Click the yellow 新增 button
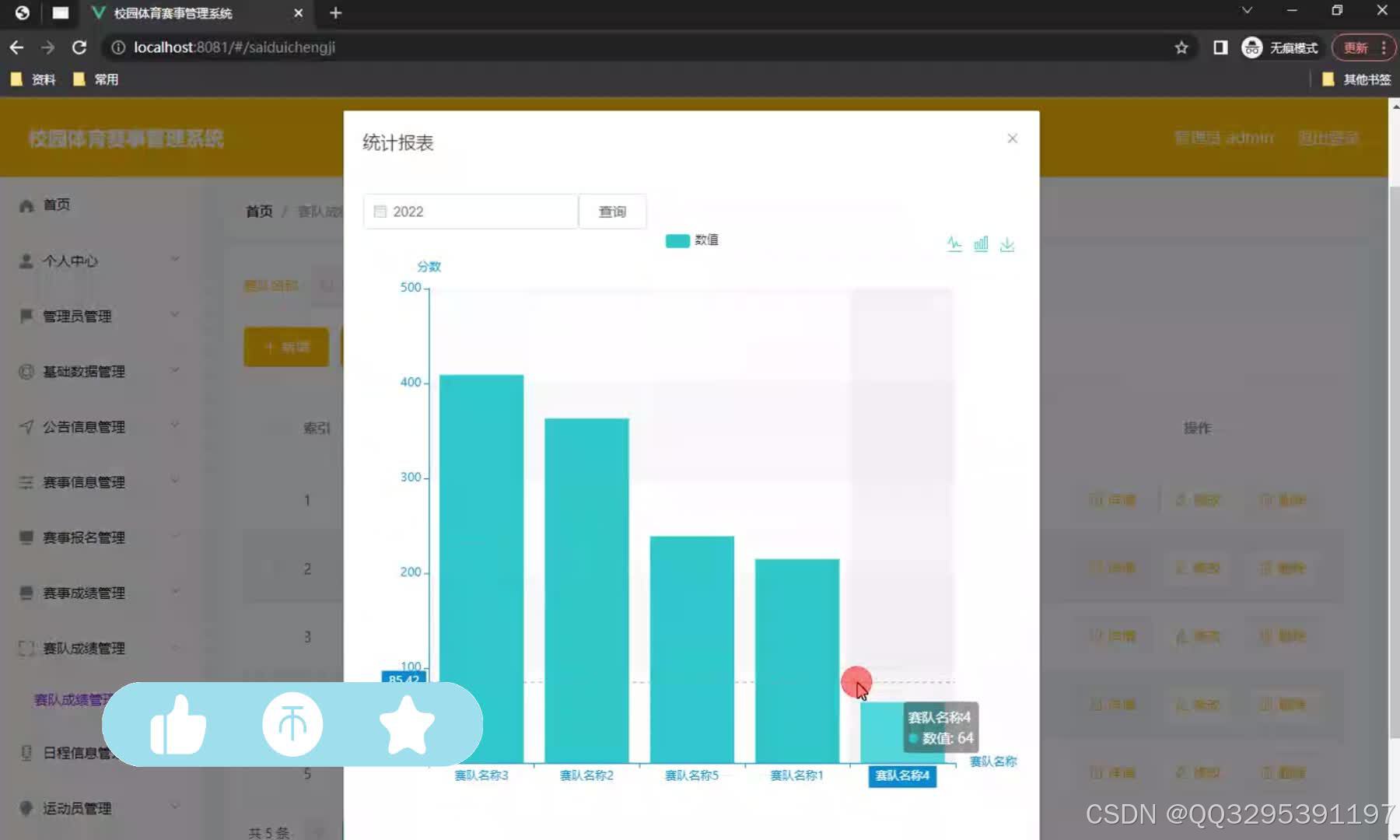This screenshot has width=1400, height=840. 286,347
